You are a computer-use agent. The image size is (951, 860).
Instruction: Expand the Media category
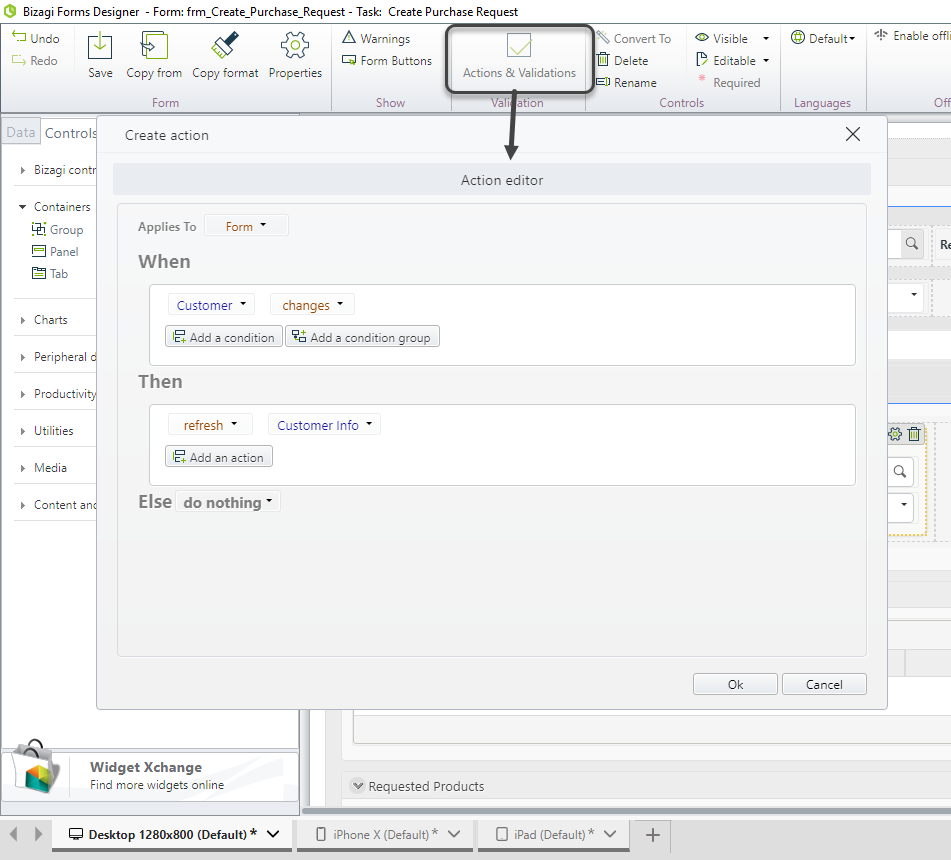point(22,468)
